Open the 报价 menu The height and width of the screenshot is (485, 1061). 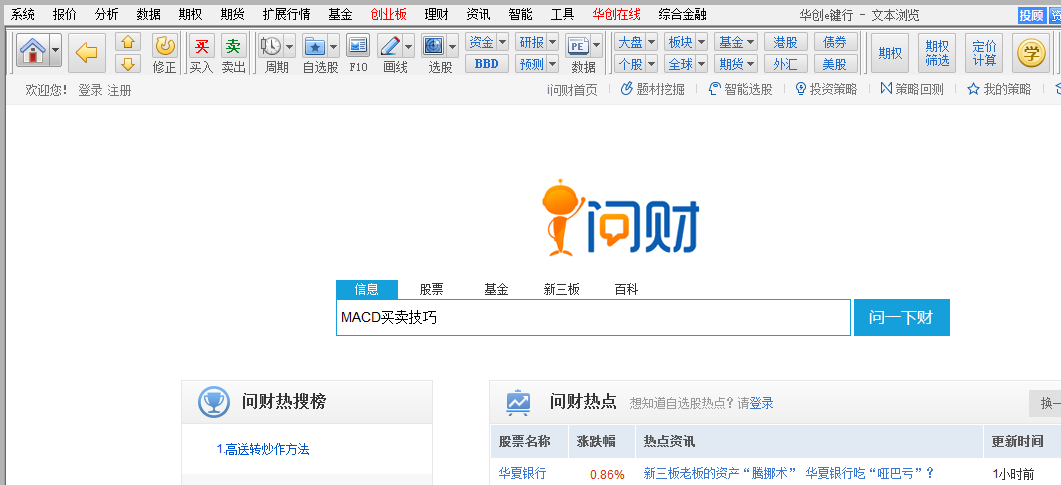pos(65,14)
